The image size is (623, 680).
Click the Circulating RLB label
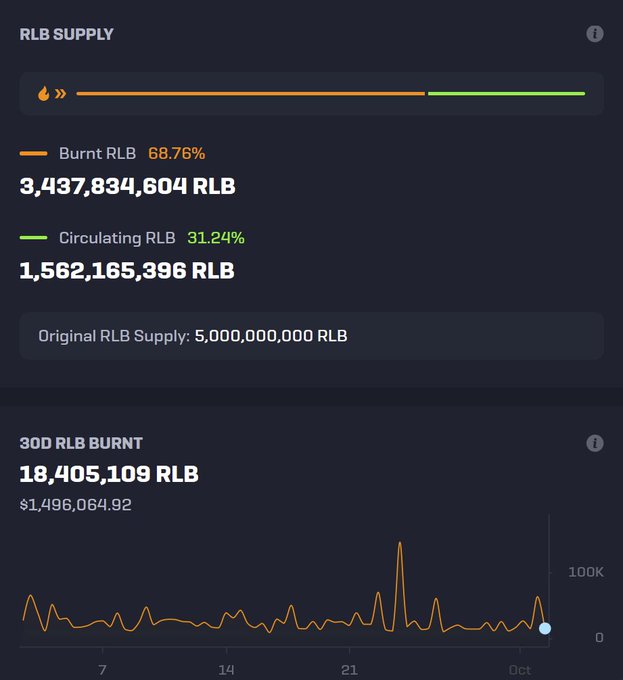[x=117, y=238]
